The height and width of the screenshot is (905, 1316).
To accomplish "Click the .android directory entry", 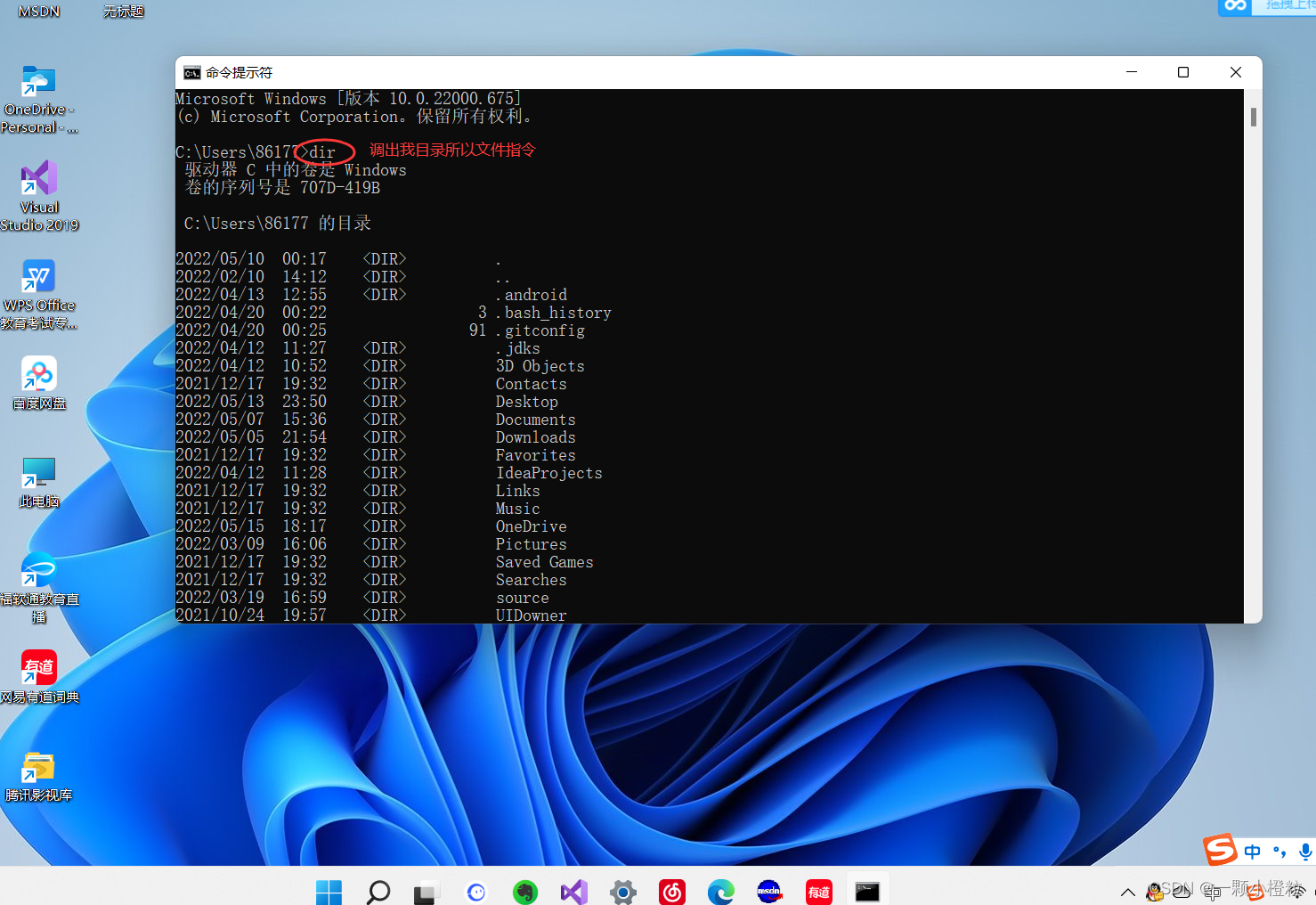I will pos(532,295).
